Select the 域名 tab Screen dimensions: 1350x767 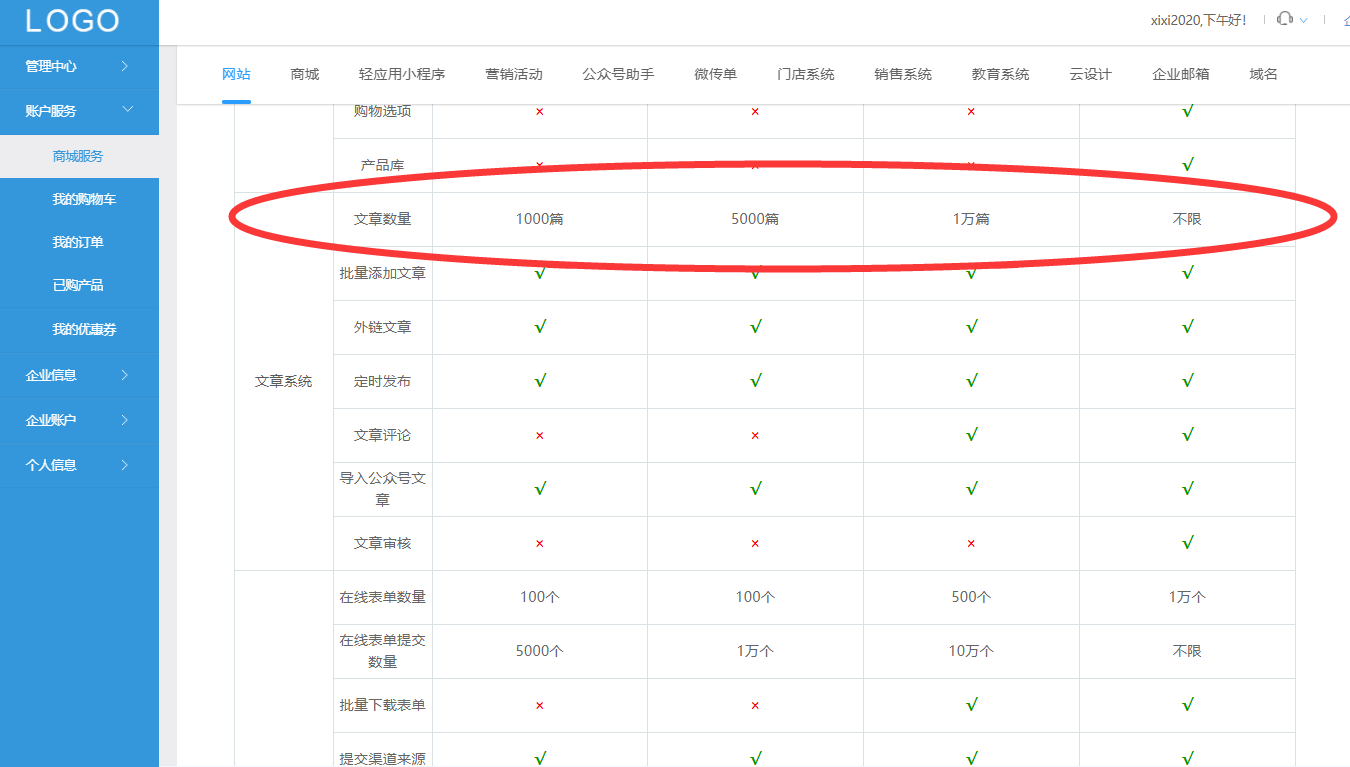point(1262,73)
